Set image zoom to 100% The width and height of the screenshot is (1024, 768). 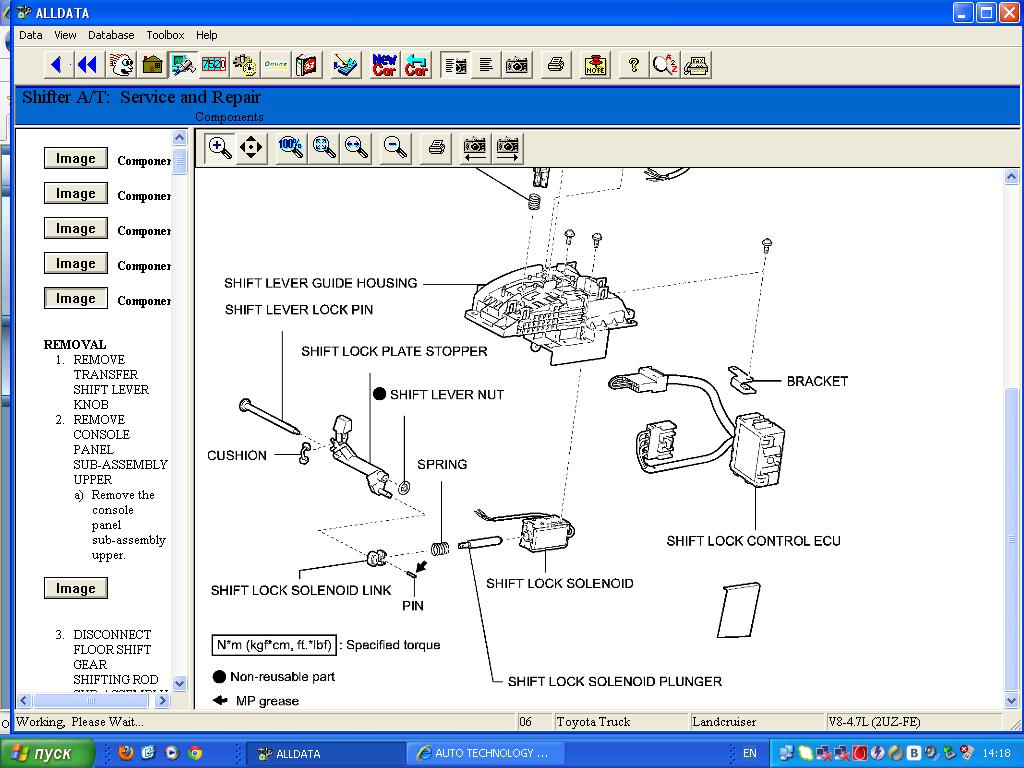pos(291,147)
